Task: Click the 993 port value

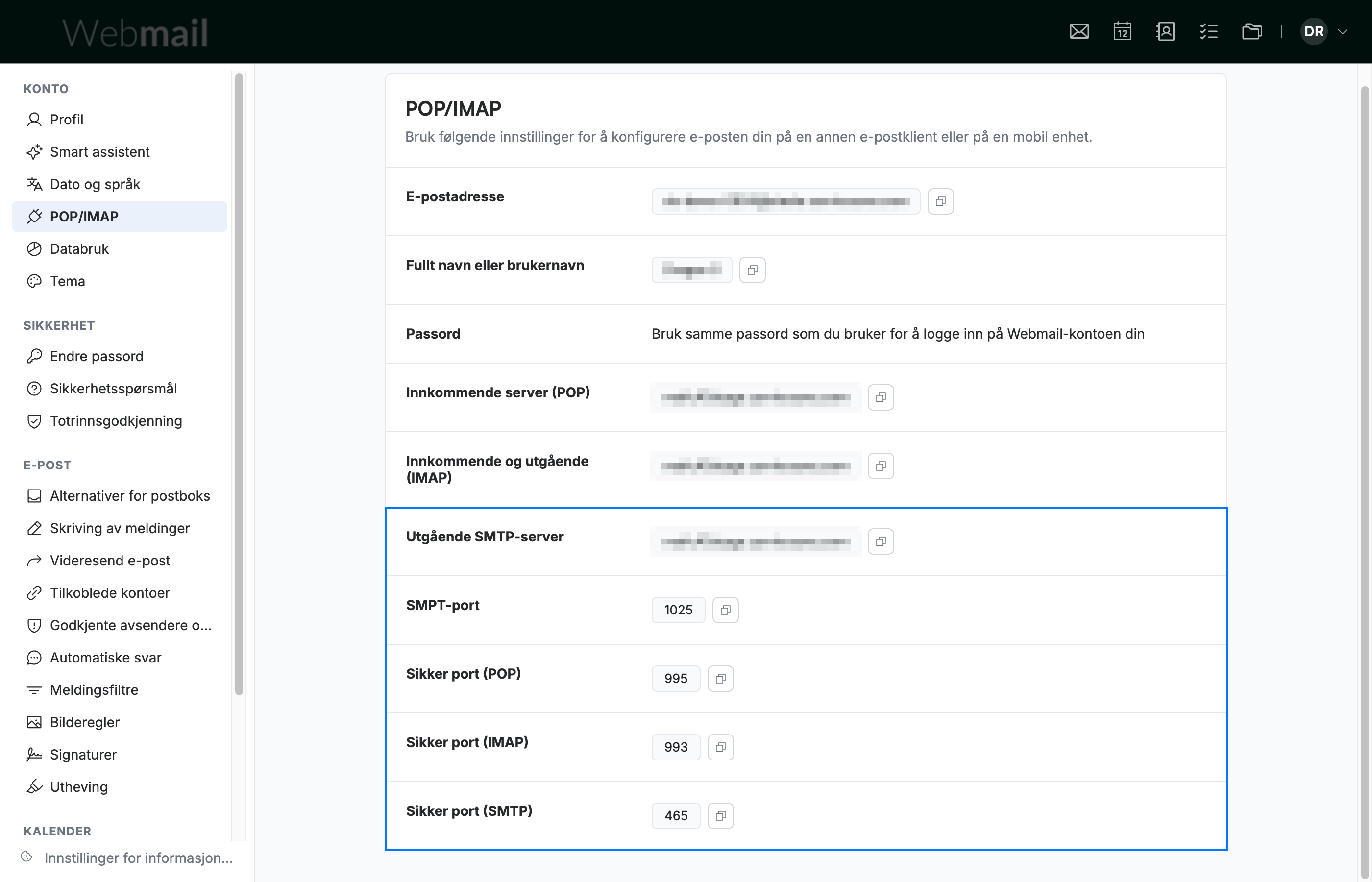Action: point(676,747)
